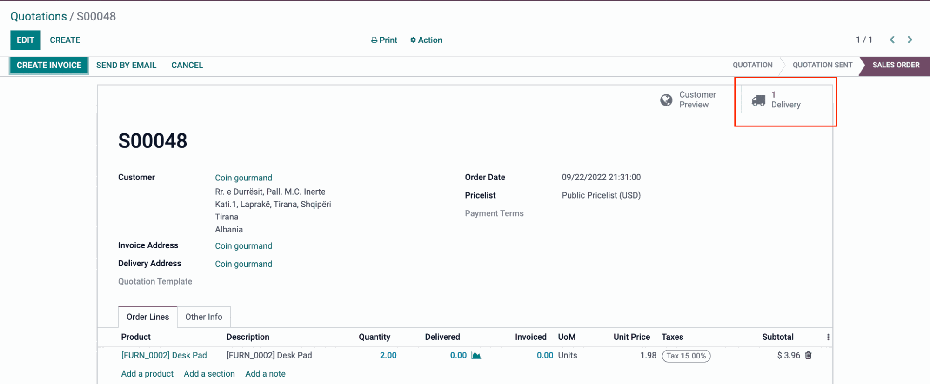This screenshot has height=384, width=930.
Task: Switch to the Other Info tab
Action: [203, 317]
